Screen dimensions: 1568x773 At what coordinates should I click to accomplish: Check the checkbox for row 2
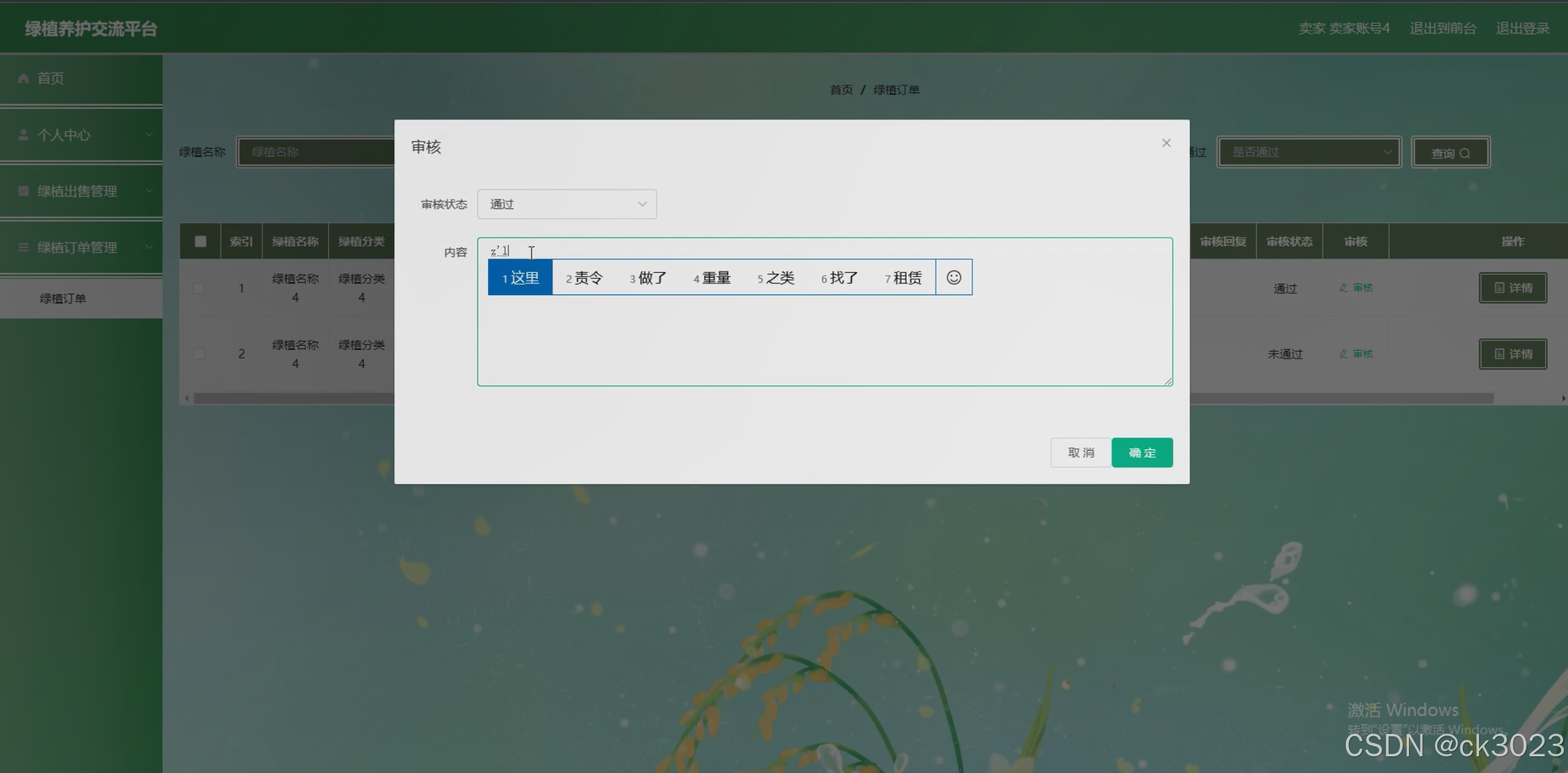coord(199,354)
